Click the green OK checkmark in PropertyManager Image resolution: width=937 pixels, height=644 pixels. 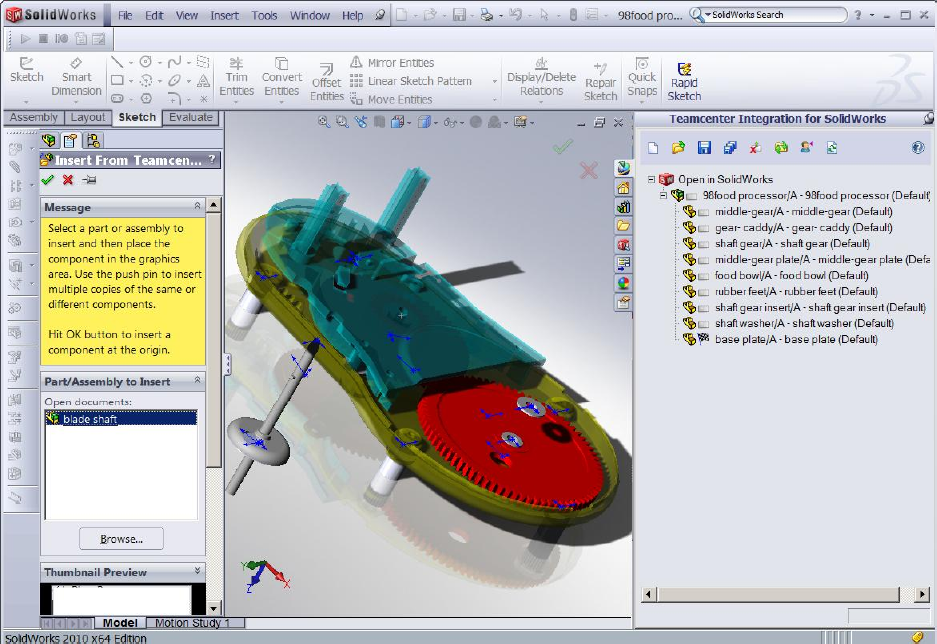pos(47,180)
